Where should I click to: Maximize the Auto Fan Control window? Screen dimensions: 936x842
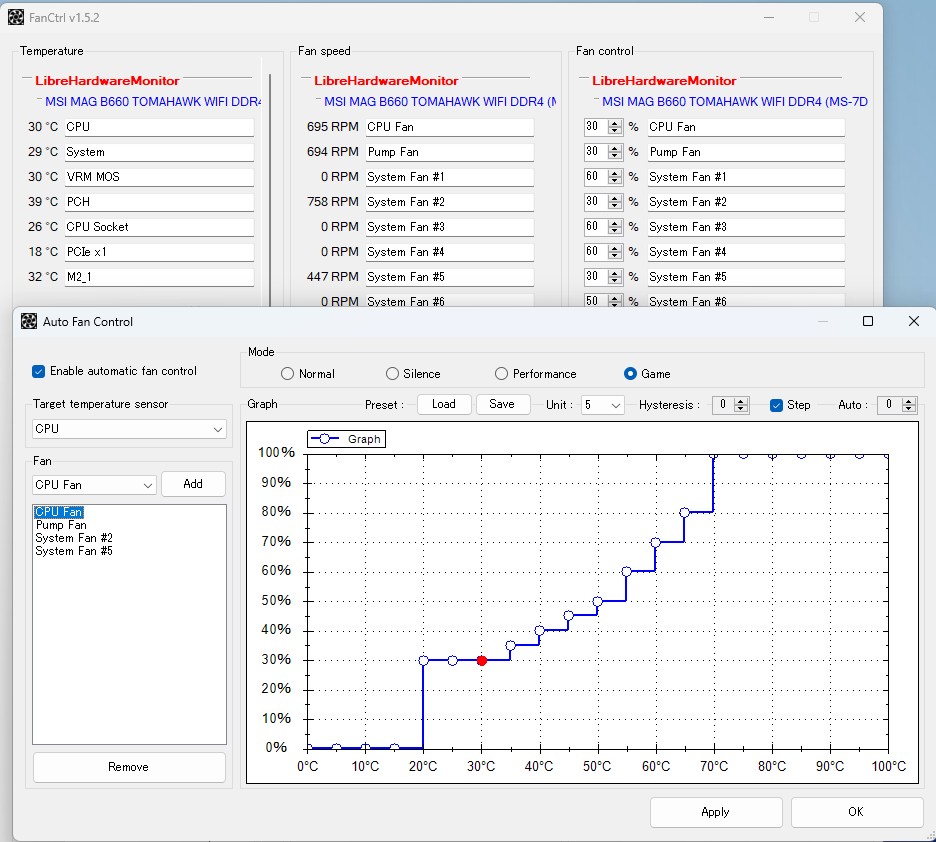coord(868,321)
